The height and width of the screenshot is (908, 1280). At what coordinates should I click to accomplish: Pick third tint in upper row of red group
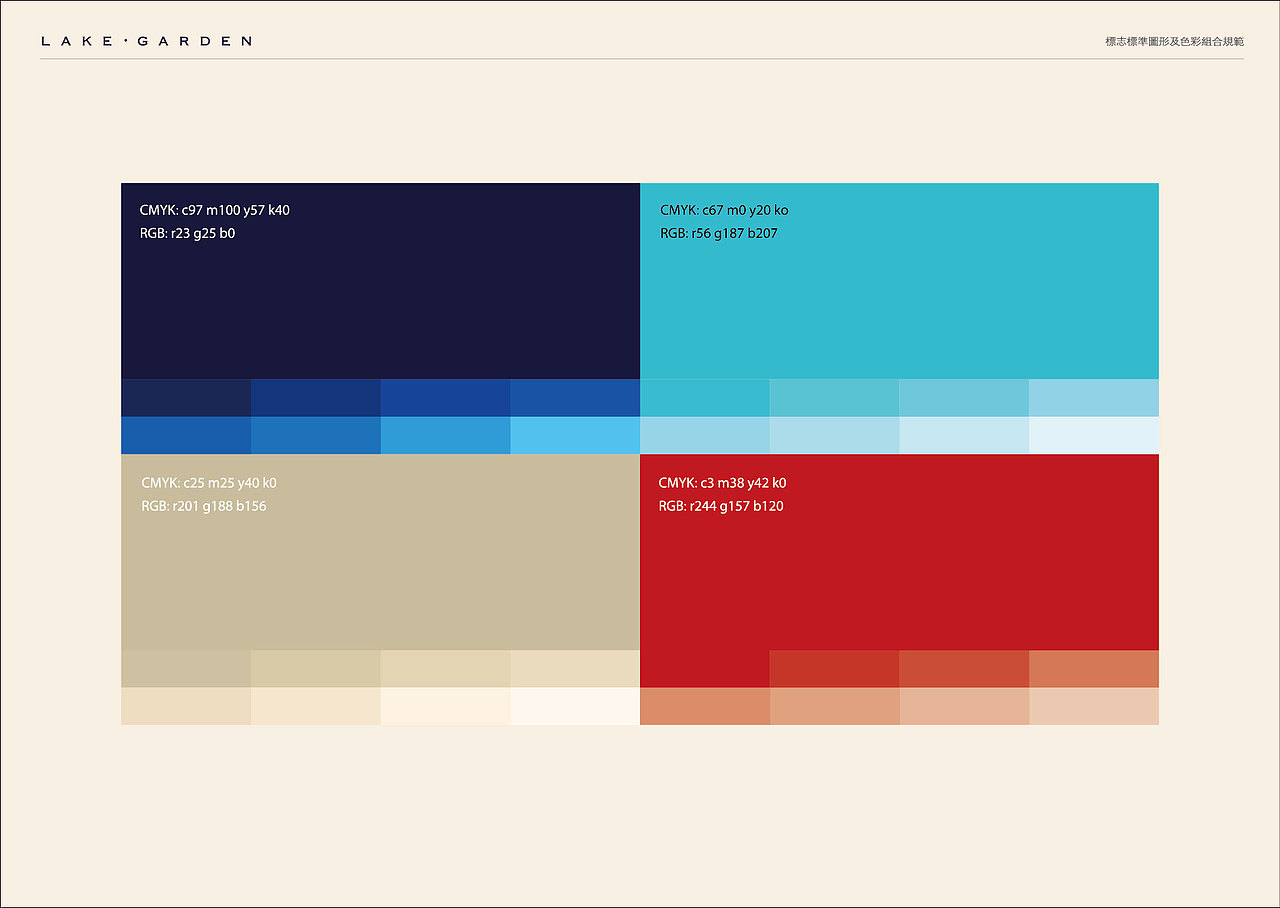tap(964, 669)
